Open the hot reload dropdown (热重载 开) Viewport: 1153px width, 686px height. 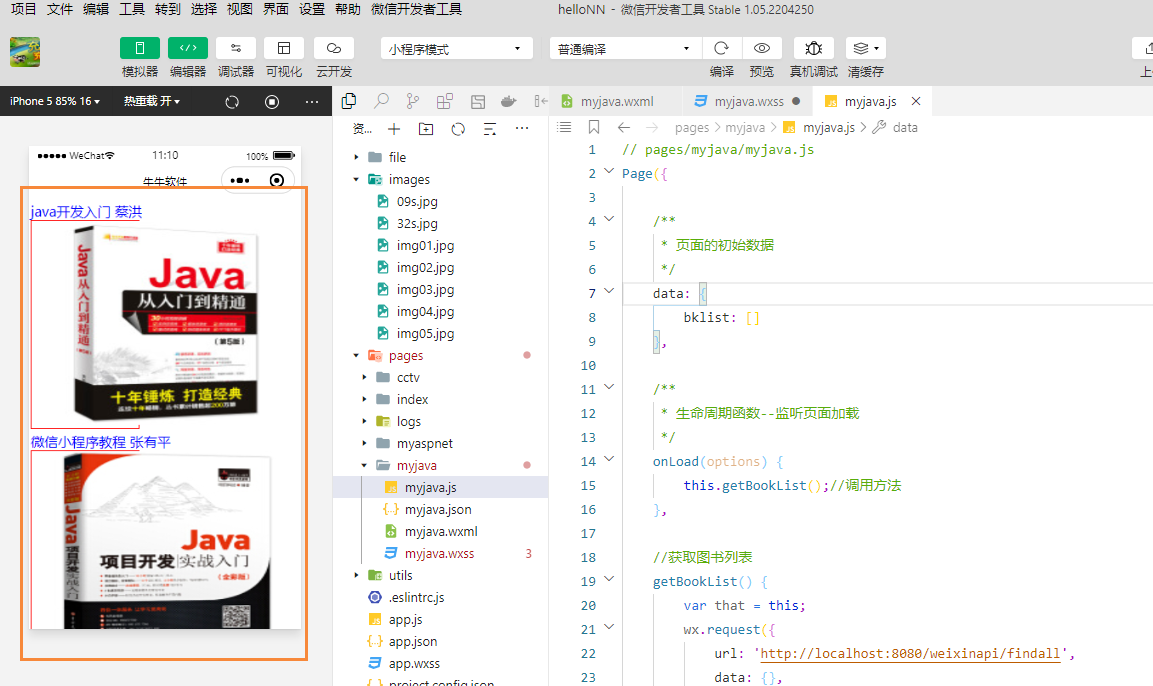click(x=151, y=101)
